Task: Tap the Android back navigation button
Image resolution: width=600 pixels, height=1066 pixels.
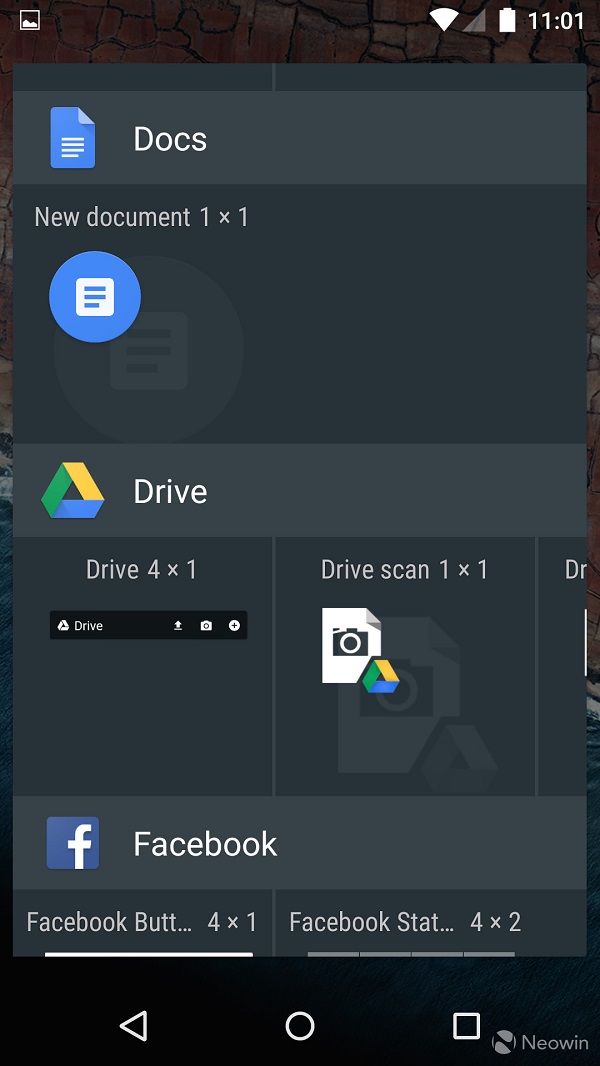Action: 134,1025
